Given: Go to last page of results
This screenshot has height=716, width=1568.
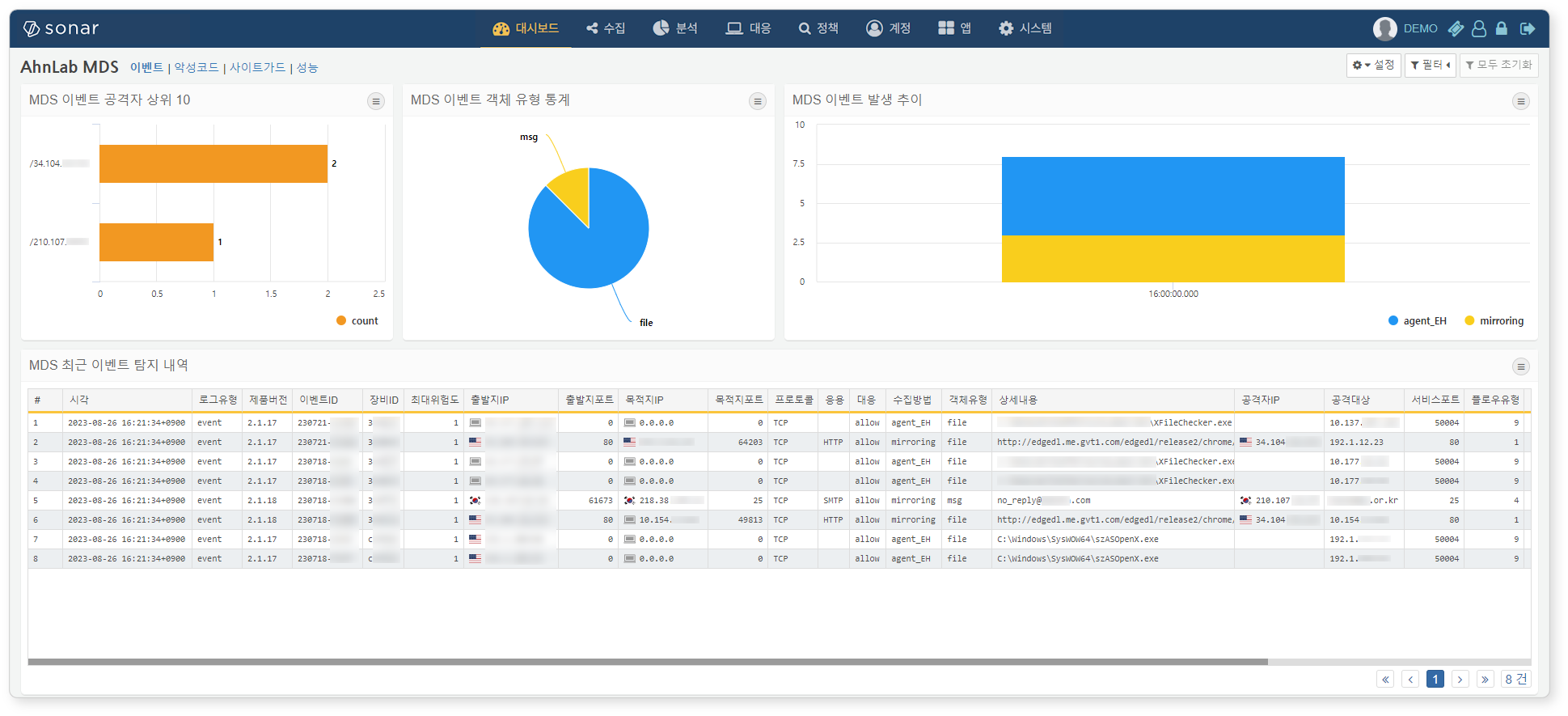Looking at the screenshot, I should pyautogui.click(x=1486, y=679).
